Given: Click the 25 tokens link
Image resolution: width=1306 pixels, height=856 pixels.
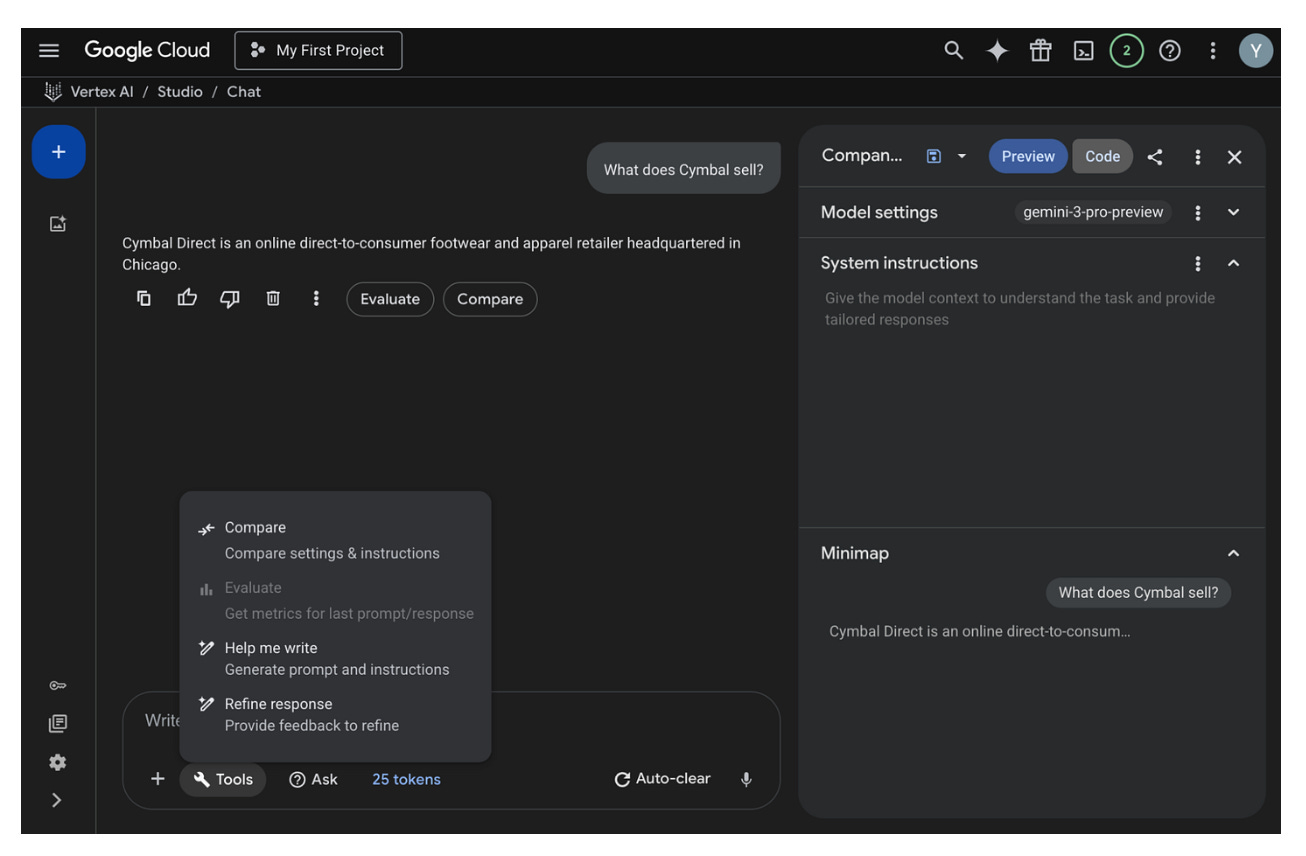Looking at the screenshot, I should tap(406, 780).
